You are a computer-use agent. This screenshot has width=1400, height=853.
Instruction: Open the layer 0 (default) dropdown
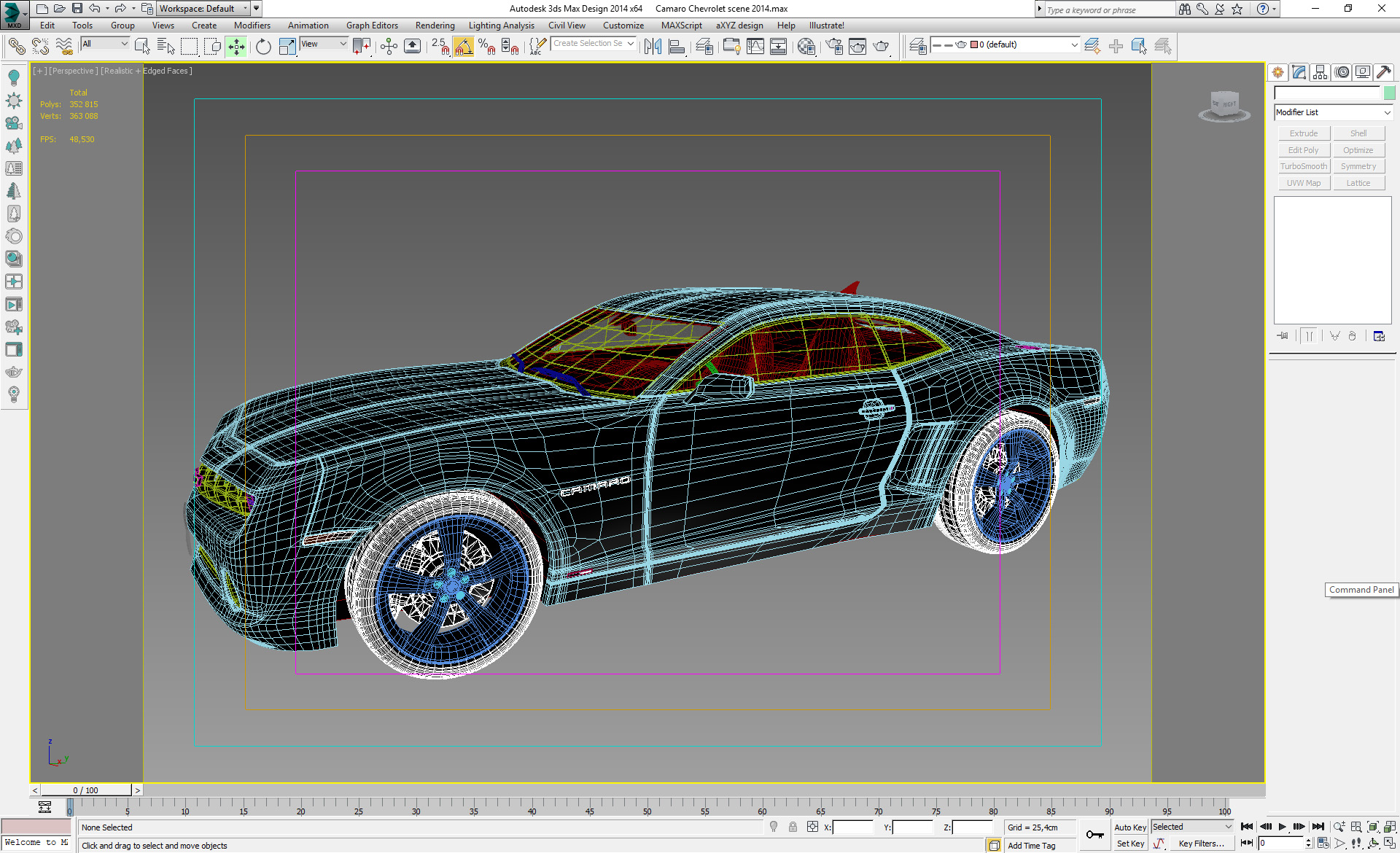point(1005,45)
